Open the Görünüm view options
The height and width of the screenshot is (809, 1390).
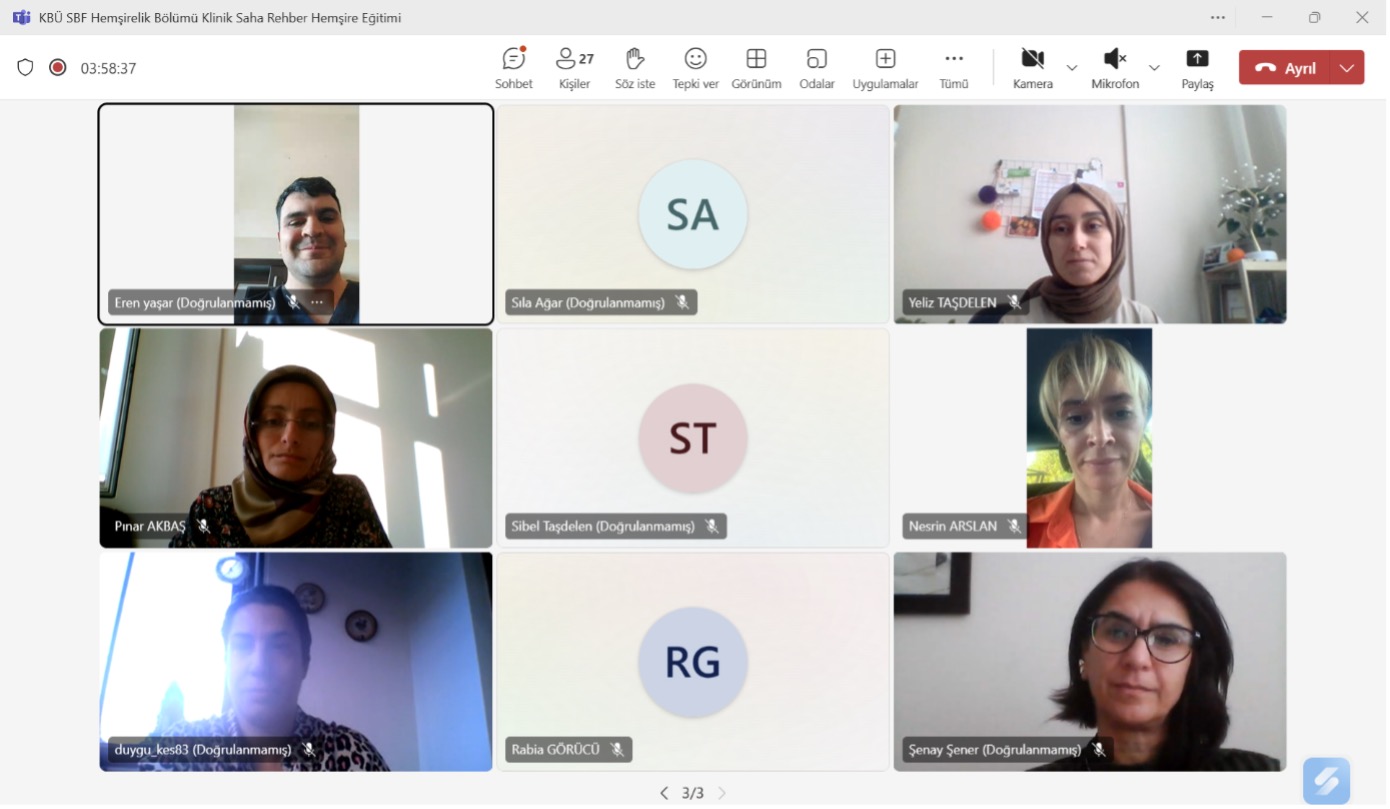(756, 68)
